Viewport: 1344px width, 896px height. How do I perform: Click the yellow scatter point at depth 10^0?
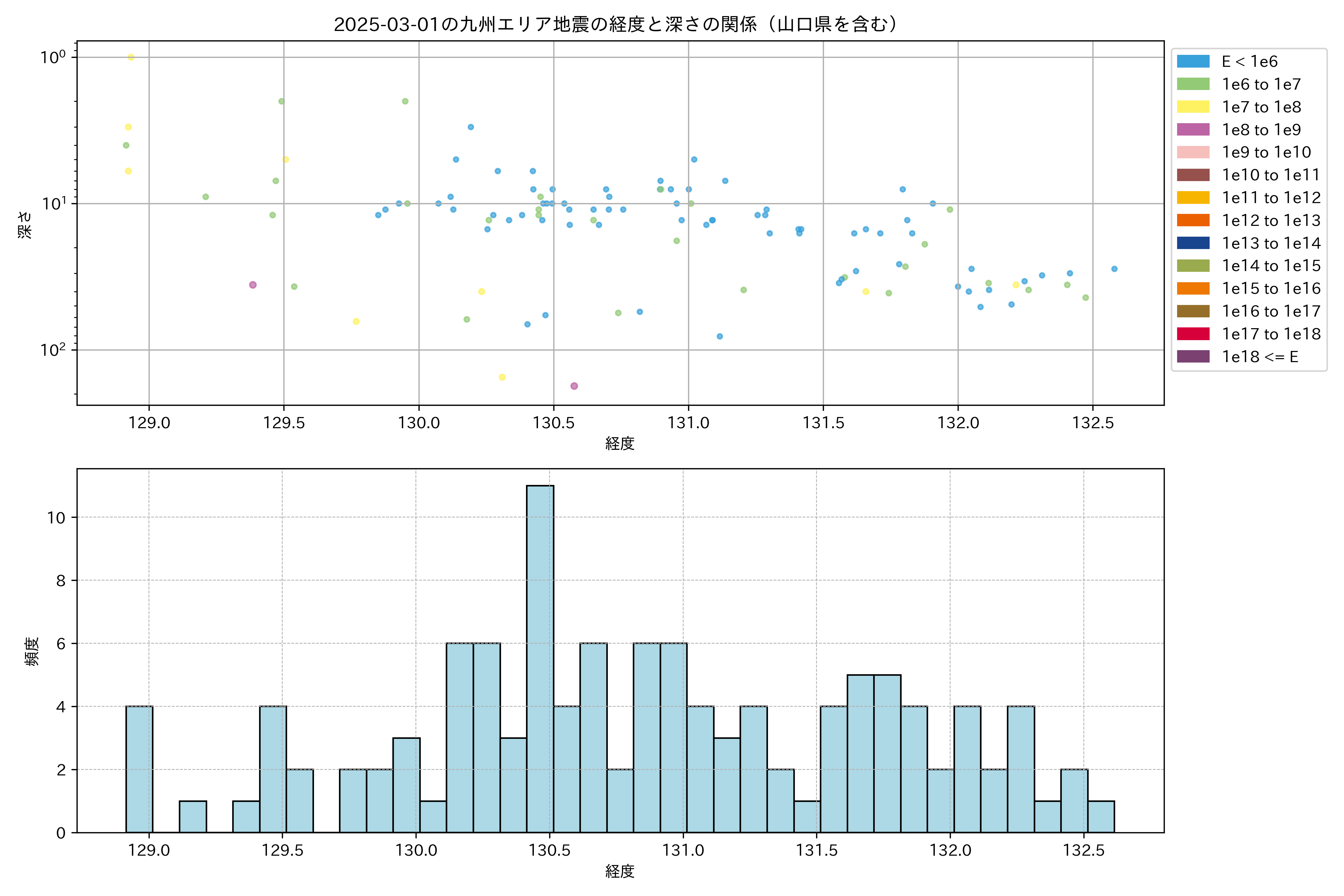click(131, 57)
